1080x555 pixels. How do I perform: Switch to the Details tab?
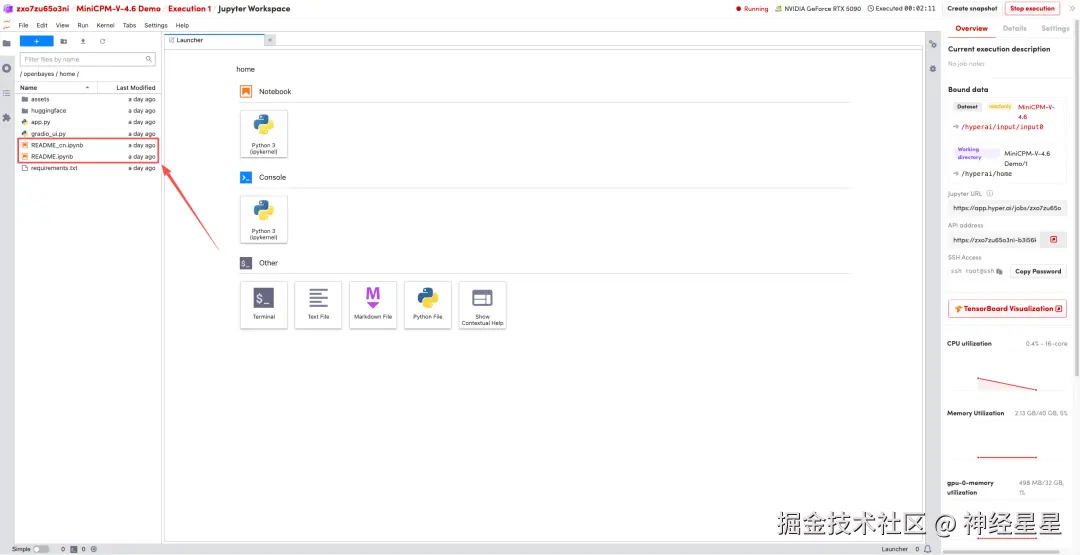1014,28
